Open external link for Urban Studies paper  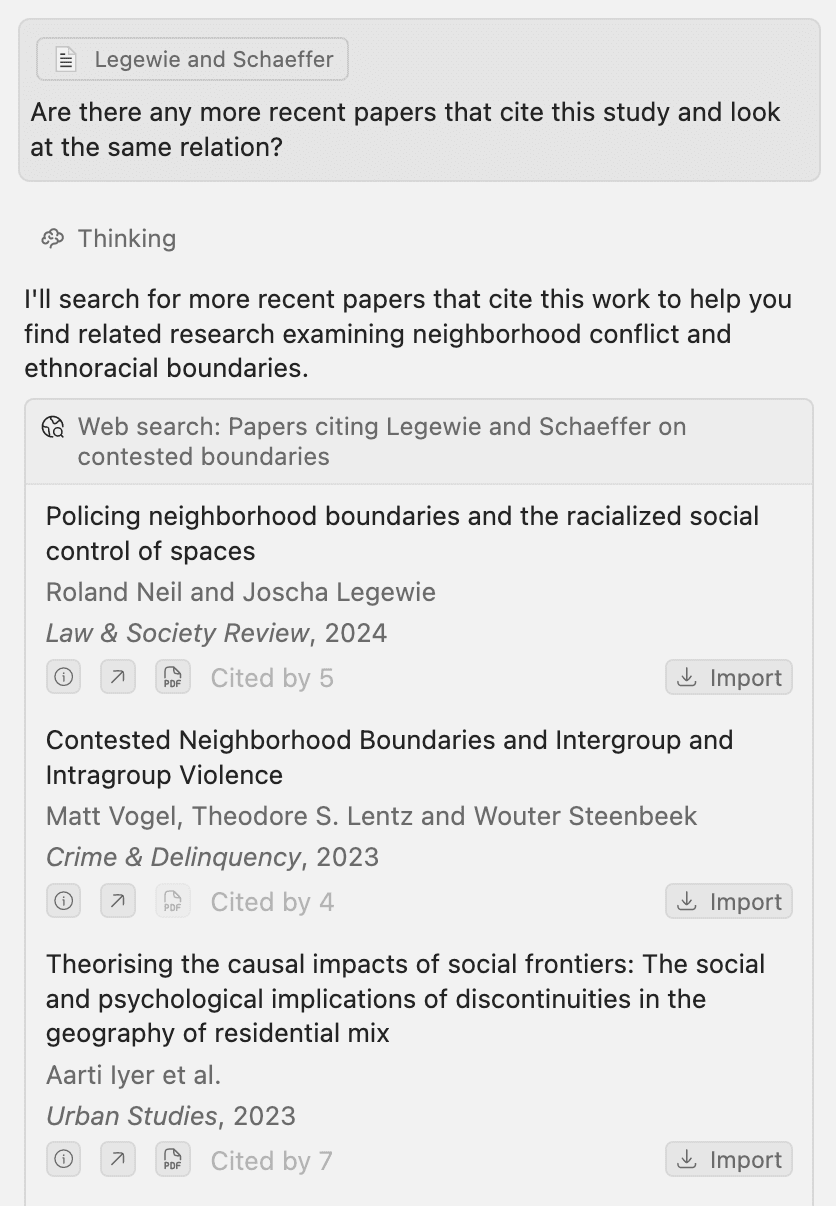pos(118,1160)
